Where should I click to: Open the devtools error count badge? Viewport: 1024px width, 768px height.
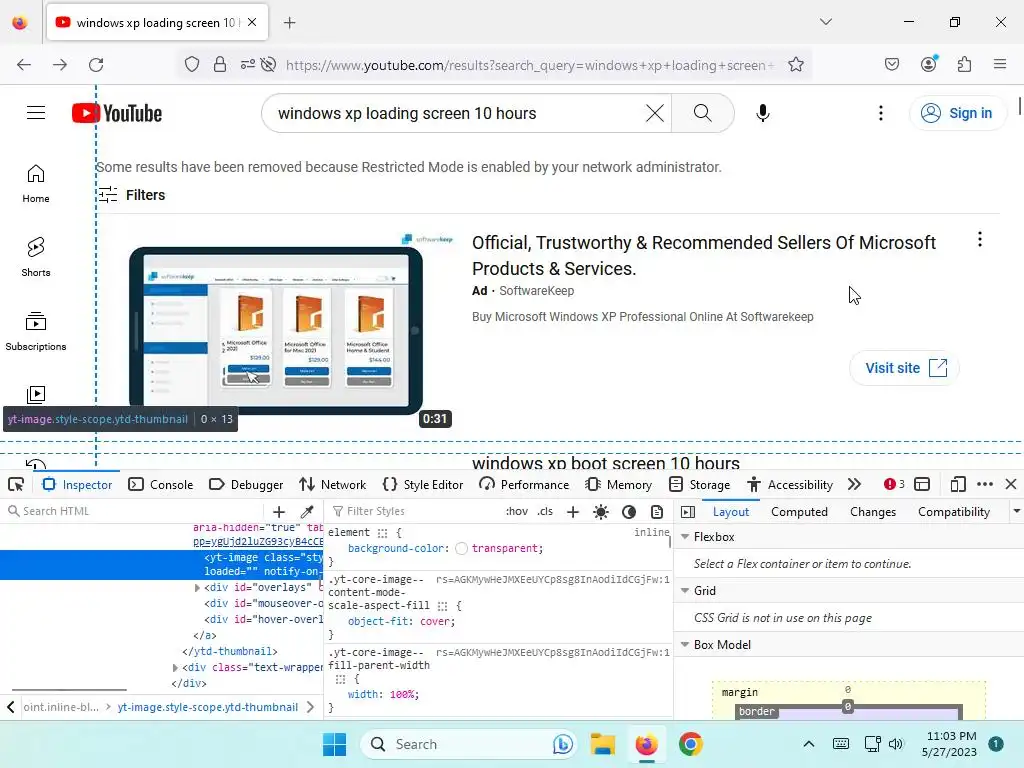coord(894,485)
